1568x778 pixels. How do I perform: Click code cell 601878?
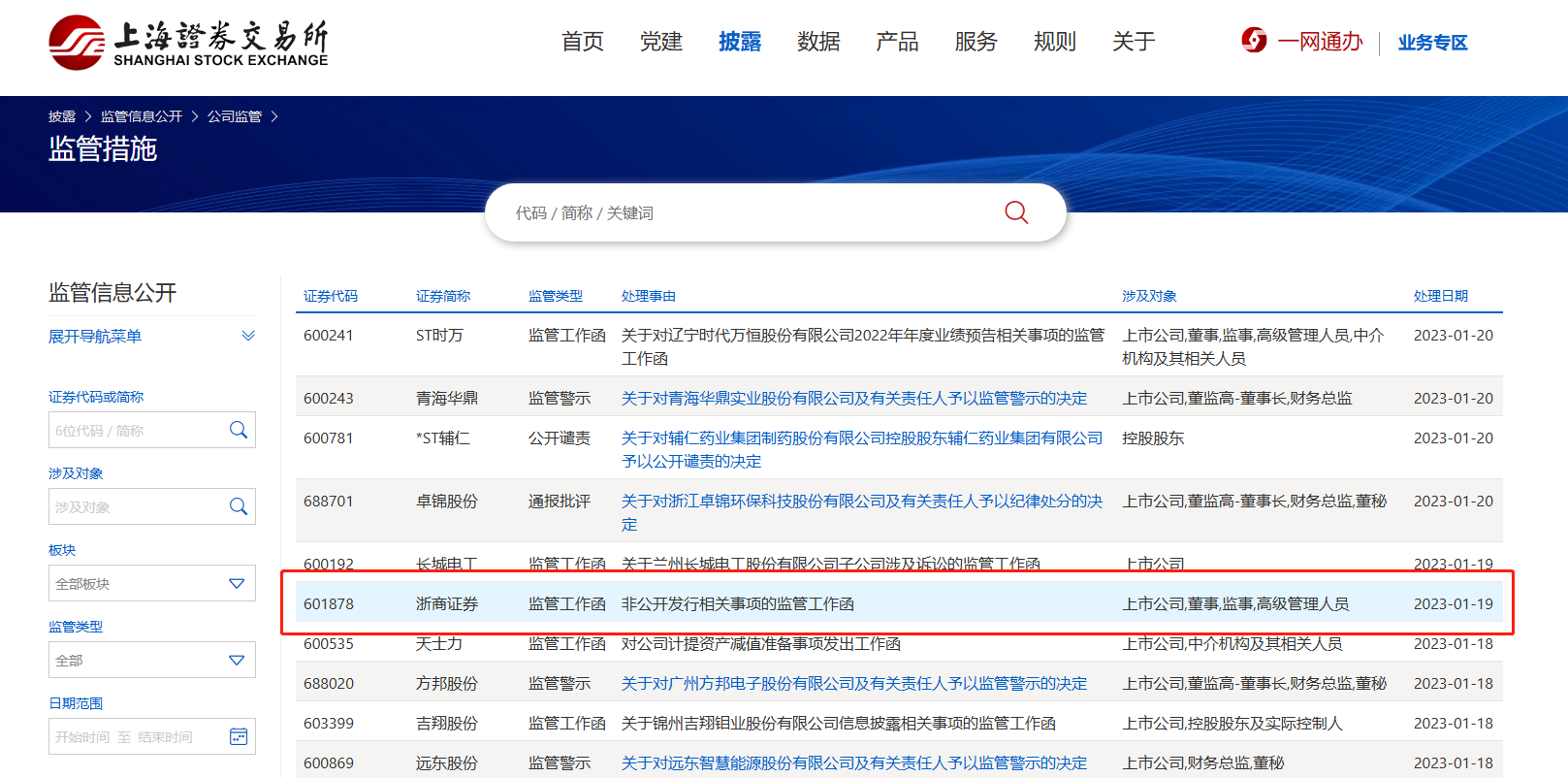click(x=329, y=603)
